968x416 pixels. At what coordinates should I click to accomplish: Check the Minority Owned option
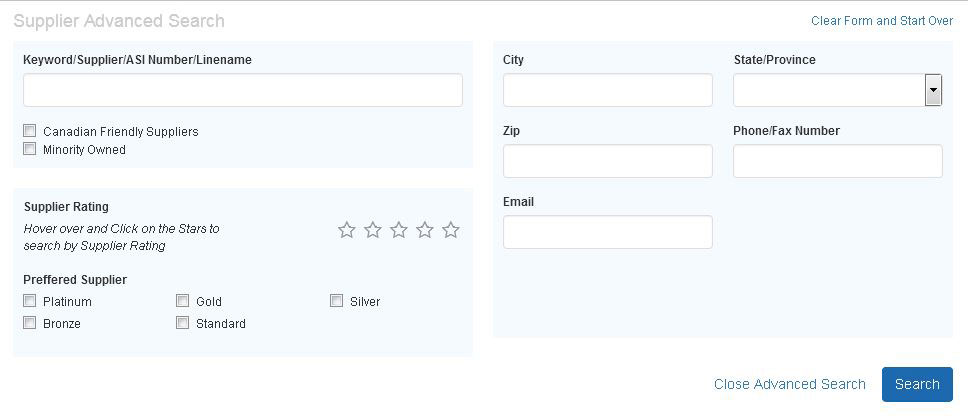30,149
